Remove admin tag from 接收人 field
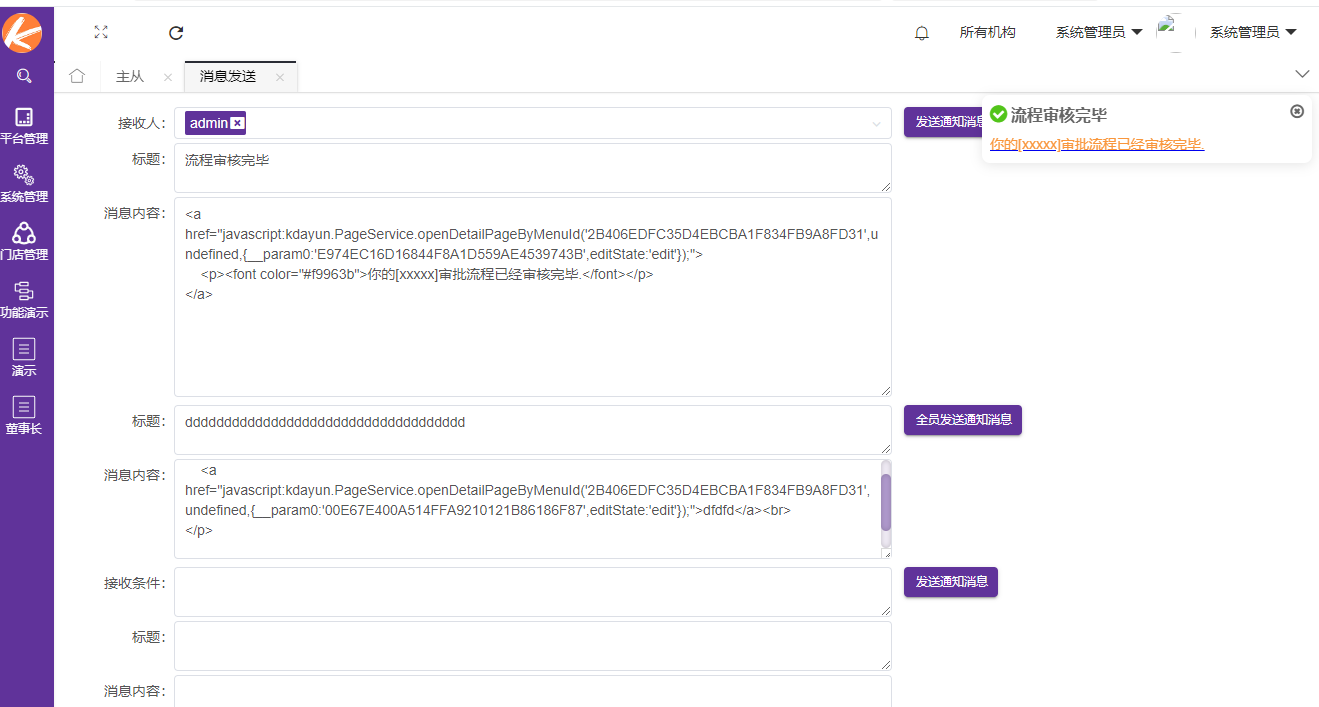This screenshot has width=1319, height=707. pyautogui.click(x=237, y=123)
